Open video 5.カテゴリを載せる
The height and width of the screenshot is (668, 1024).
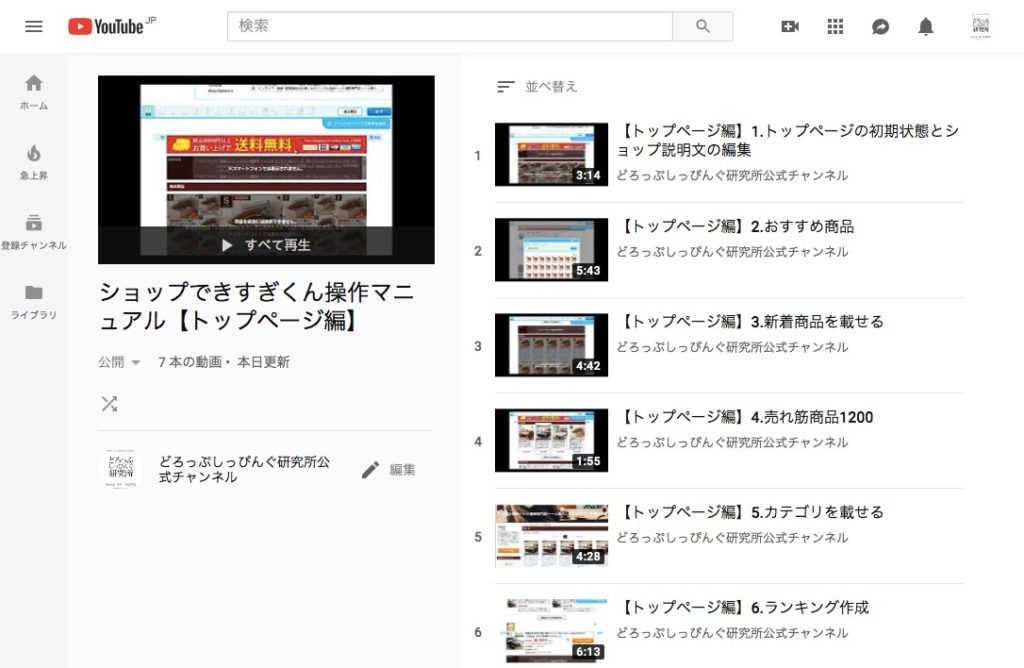pyautogui.click(x=750, y=512)
